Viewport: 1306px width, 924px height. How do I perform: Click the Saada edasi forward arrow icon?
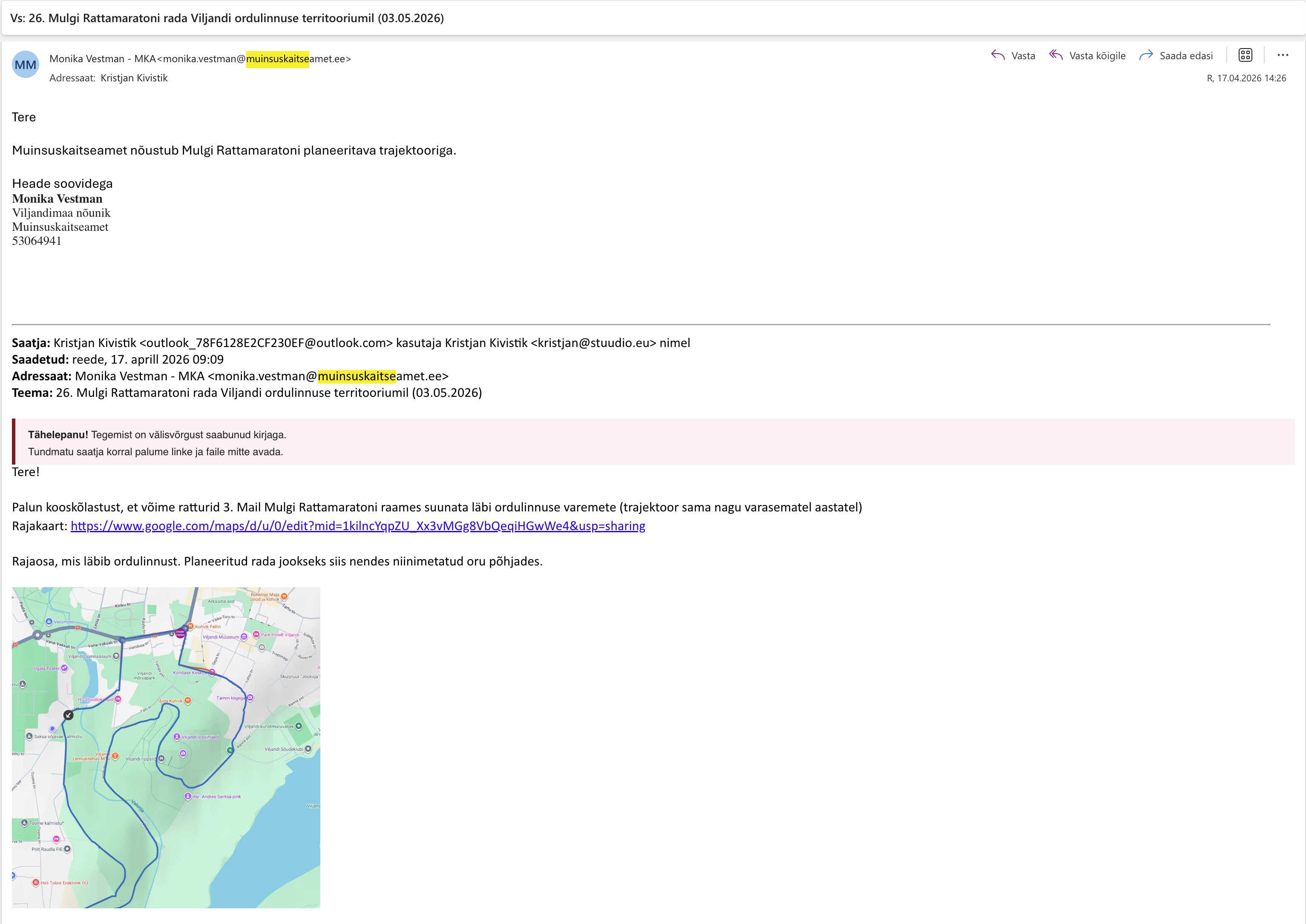(x=1146, y=55)
